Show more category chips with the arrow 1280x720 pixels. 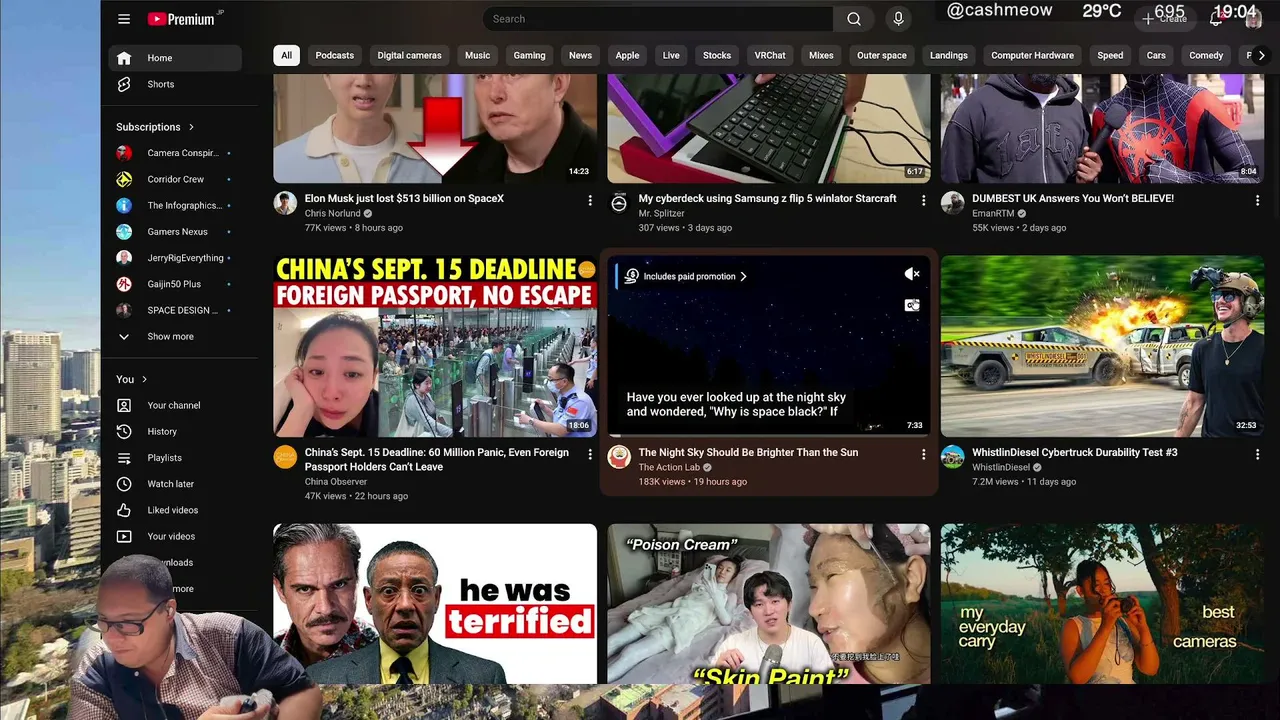(1261, 55)
